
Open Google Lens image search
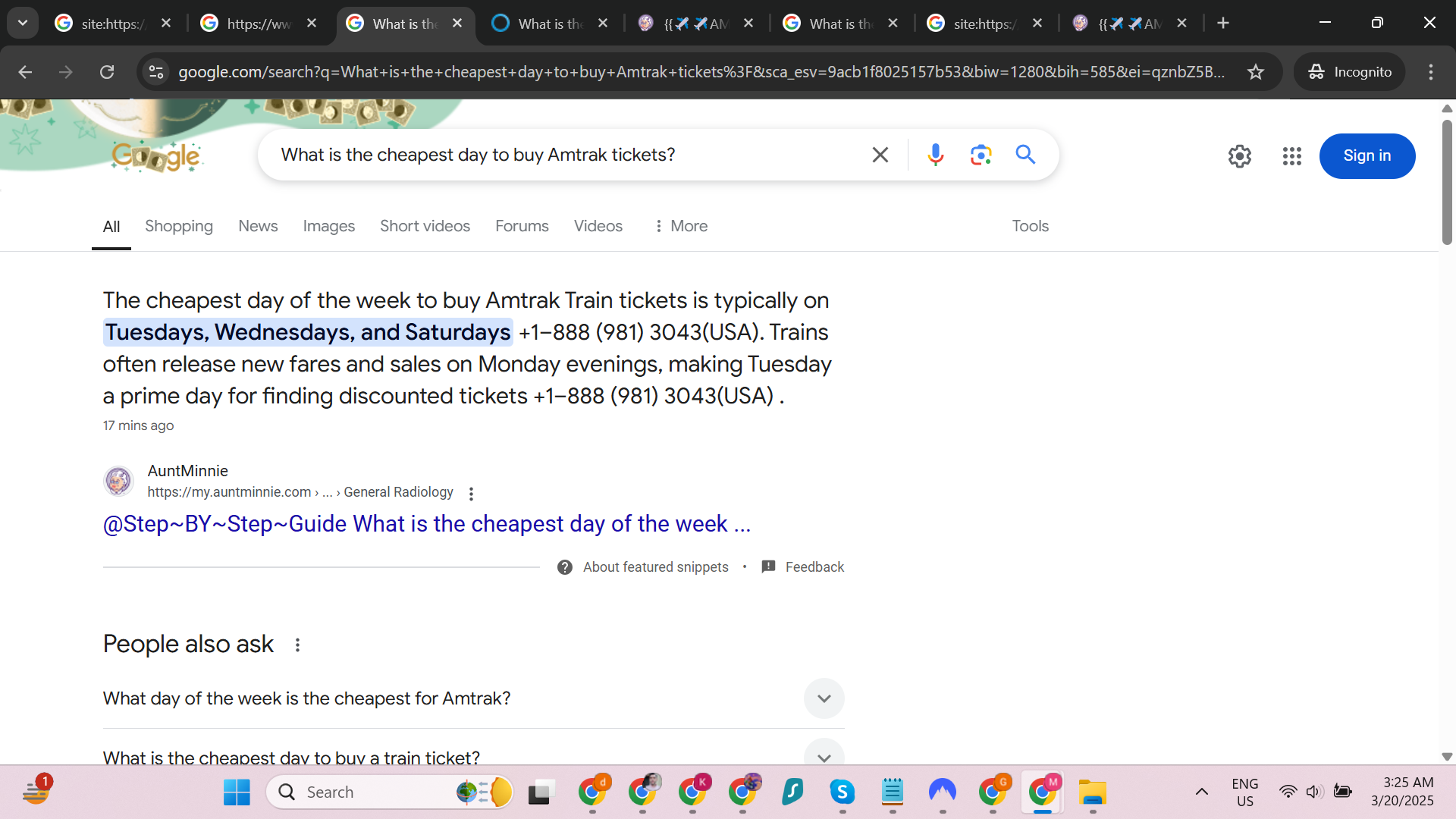[981, 155]
